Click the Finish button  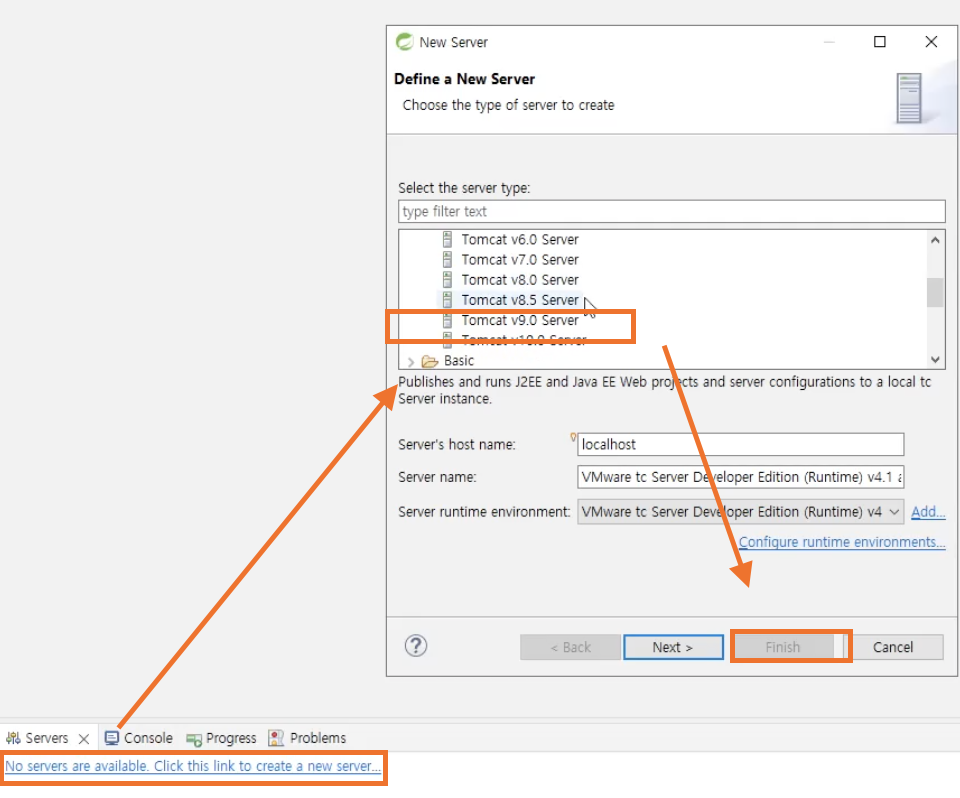coord(783,647)
